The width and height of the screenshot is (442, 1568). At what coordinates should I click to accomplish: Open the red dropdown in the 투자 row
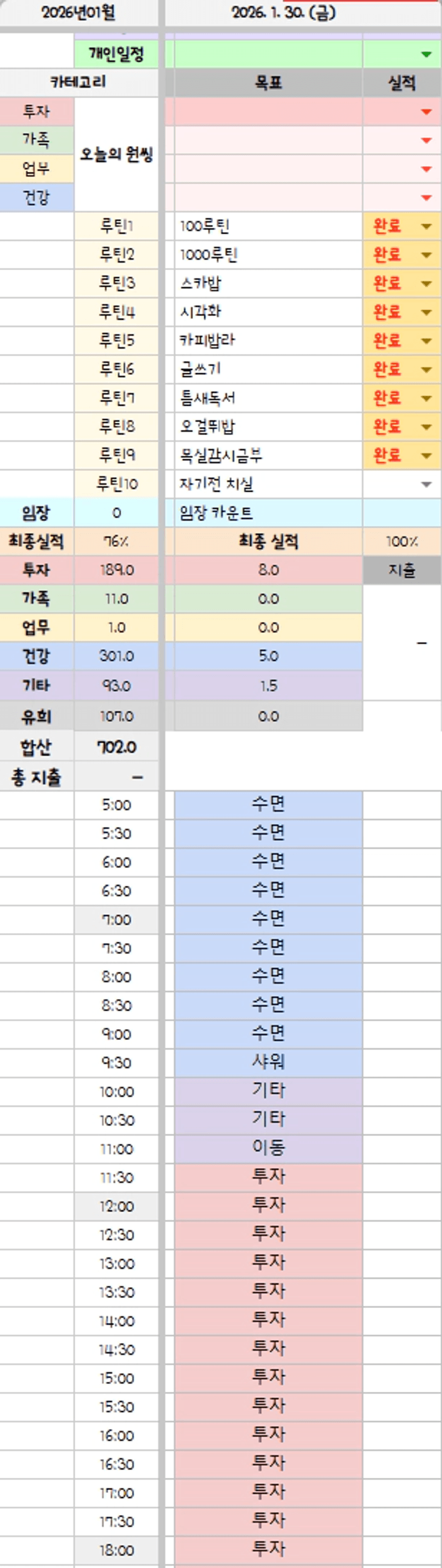426,112
